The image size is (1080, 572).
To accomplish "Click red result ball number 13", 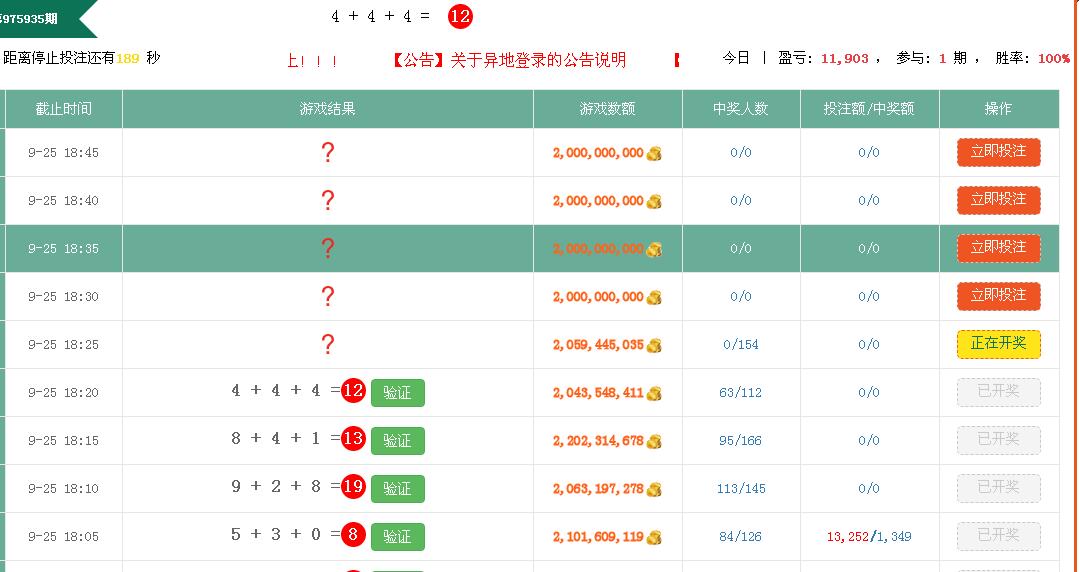I will 353,439.
